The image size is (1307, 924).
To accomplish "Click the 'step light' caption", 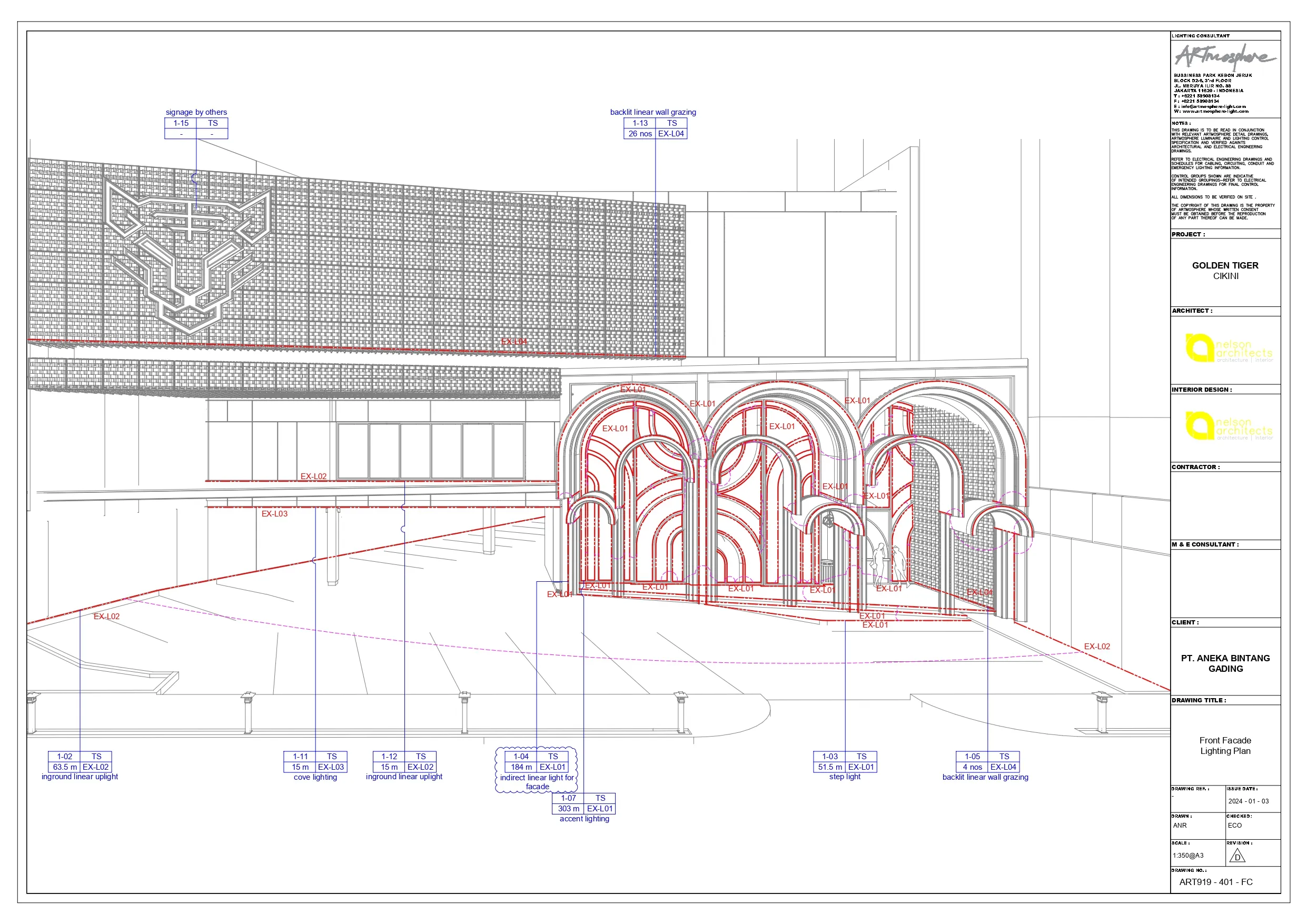I will 845,777.
